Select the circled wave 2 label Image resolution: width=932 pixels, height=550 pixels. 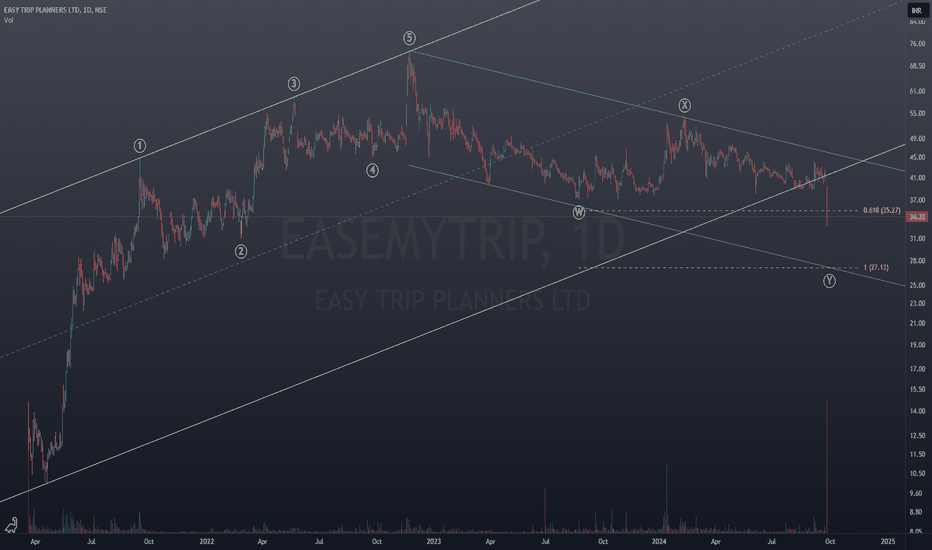[241, 252]
